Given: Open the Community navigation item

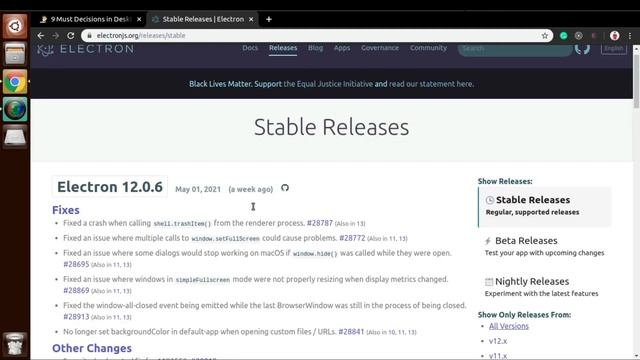Looking at the screenshot, I should coord(428,48).
